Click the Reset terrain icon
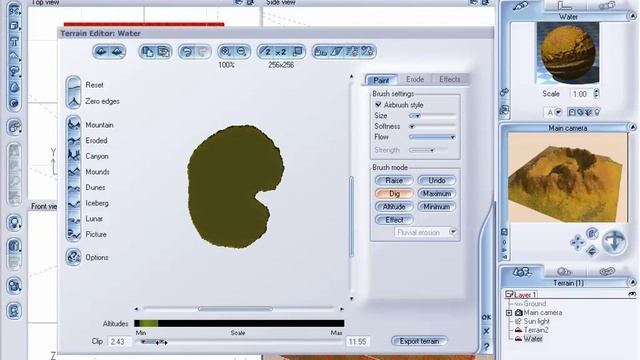Screen dimensions: 640x360 73,85
